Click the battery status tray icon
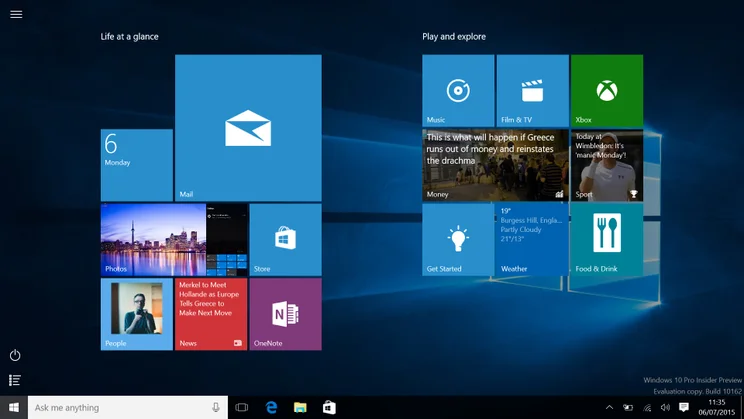The image size is (744, 419). pos(628,408)
